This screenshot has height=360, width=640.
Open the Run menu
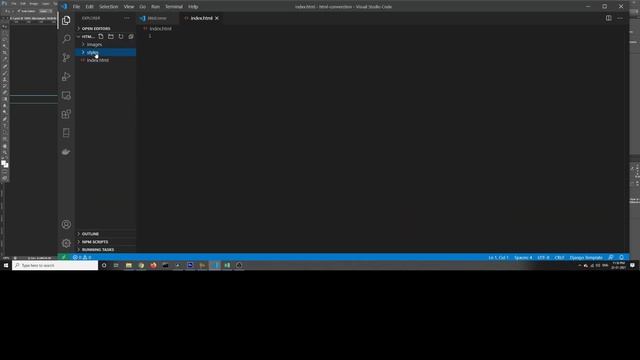pos(156,7)
